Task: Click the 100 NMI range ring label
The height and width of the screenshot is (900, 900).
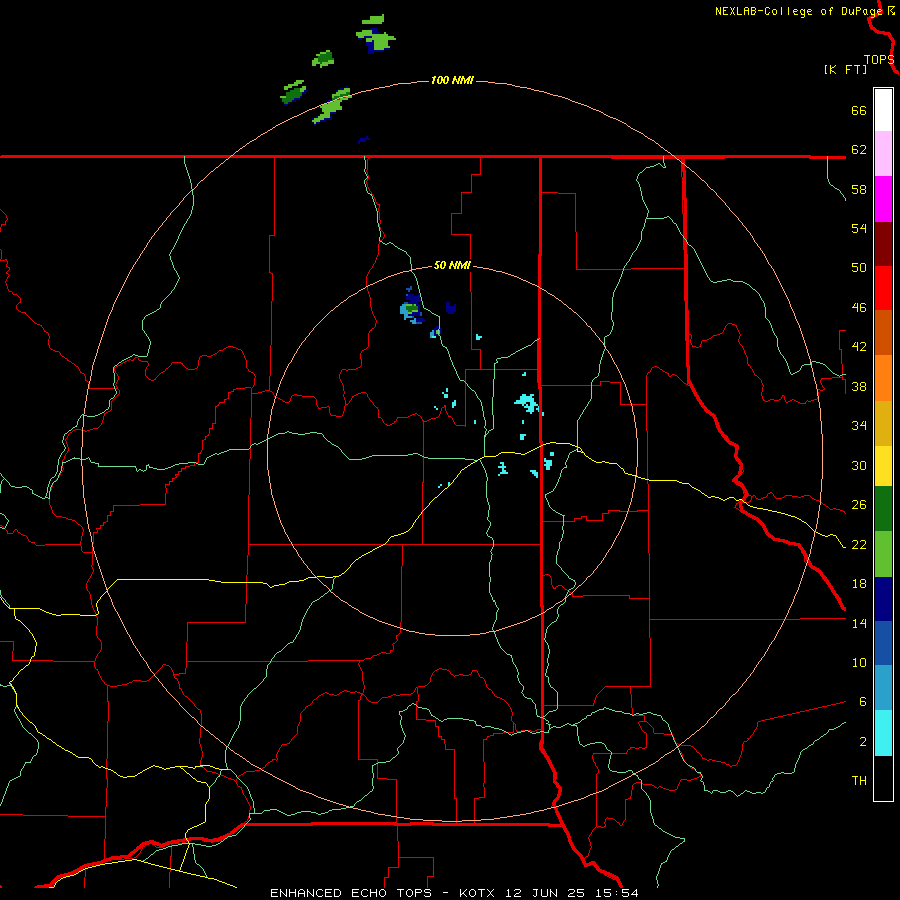Action: pyautogui.click(x=452, y=80)
